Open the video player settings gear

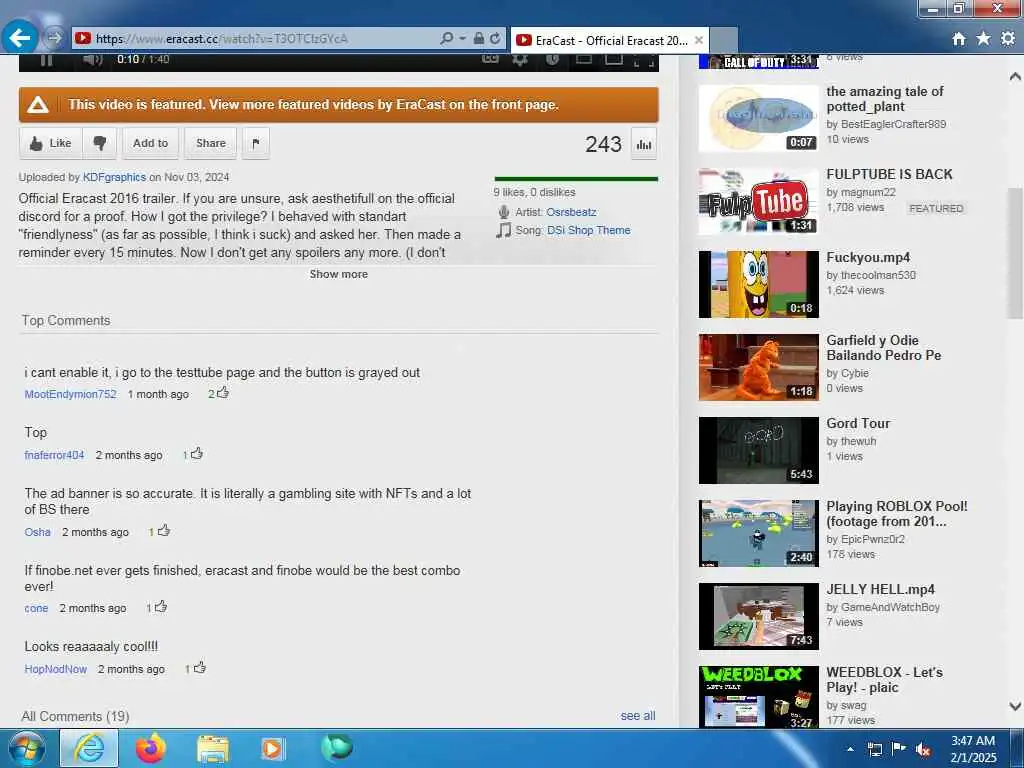(520, 59)
